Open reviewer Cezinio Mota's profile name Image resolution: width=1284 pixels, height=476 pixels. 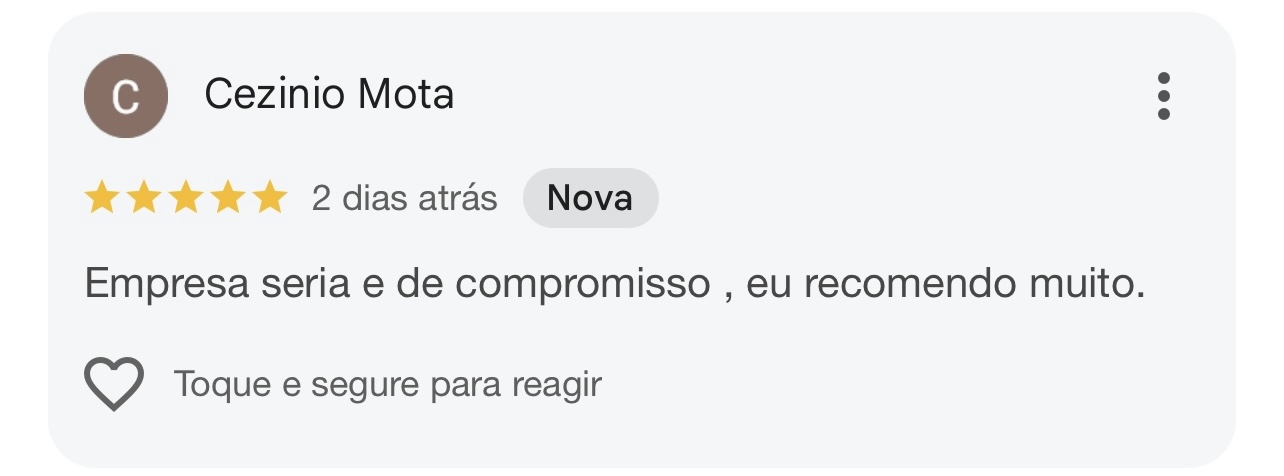tap(329, 95)
